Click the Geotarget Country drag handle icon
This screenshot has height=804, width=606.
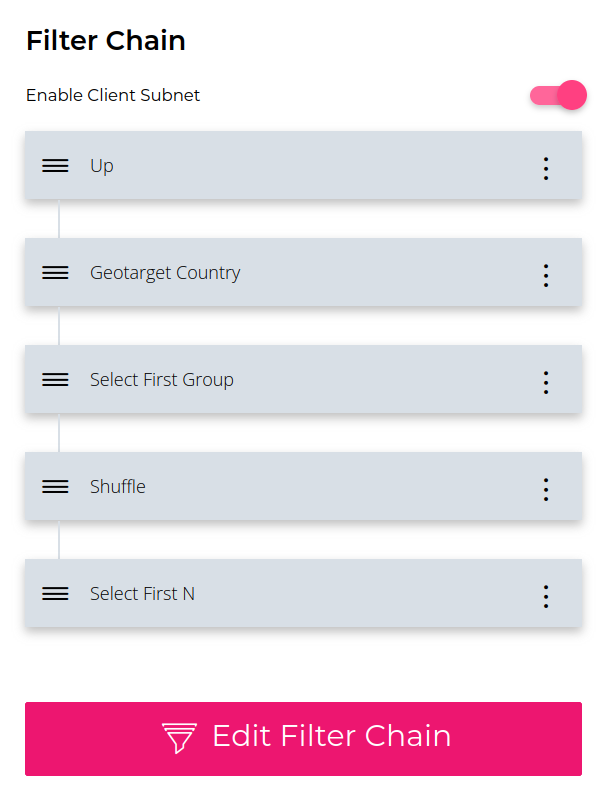point(55,272)
